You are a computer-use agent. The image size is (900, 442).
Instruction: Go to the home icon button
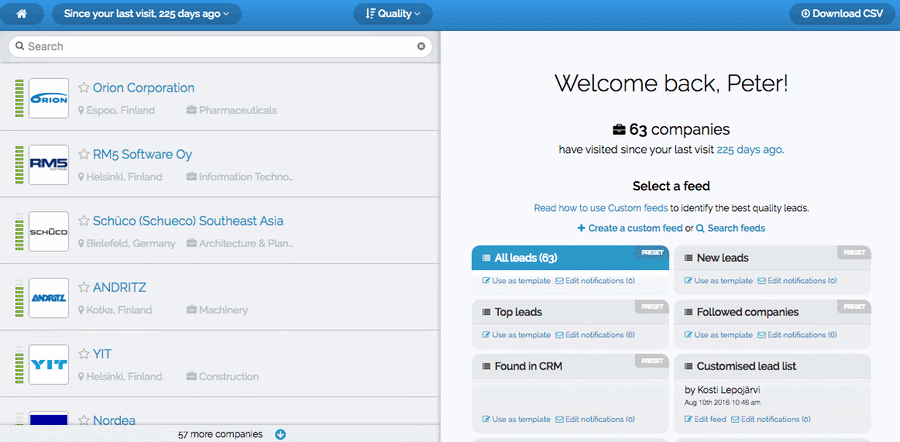tap(22, 14)
